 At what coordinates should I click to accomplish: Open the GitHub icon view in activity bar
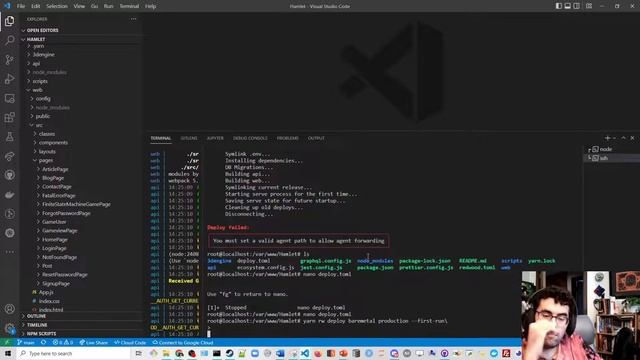[9, 175]
